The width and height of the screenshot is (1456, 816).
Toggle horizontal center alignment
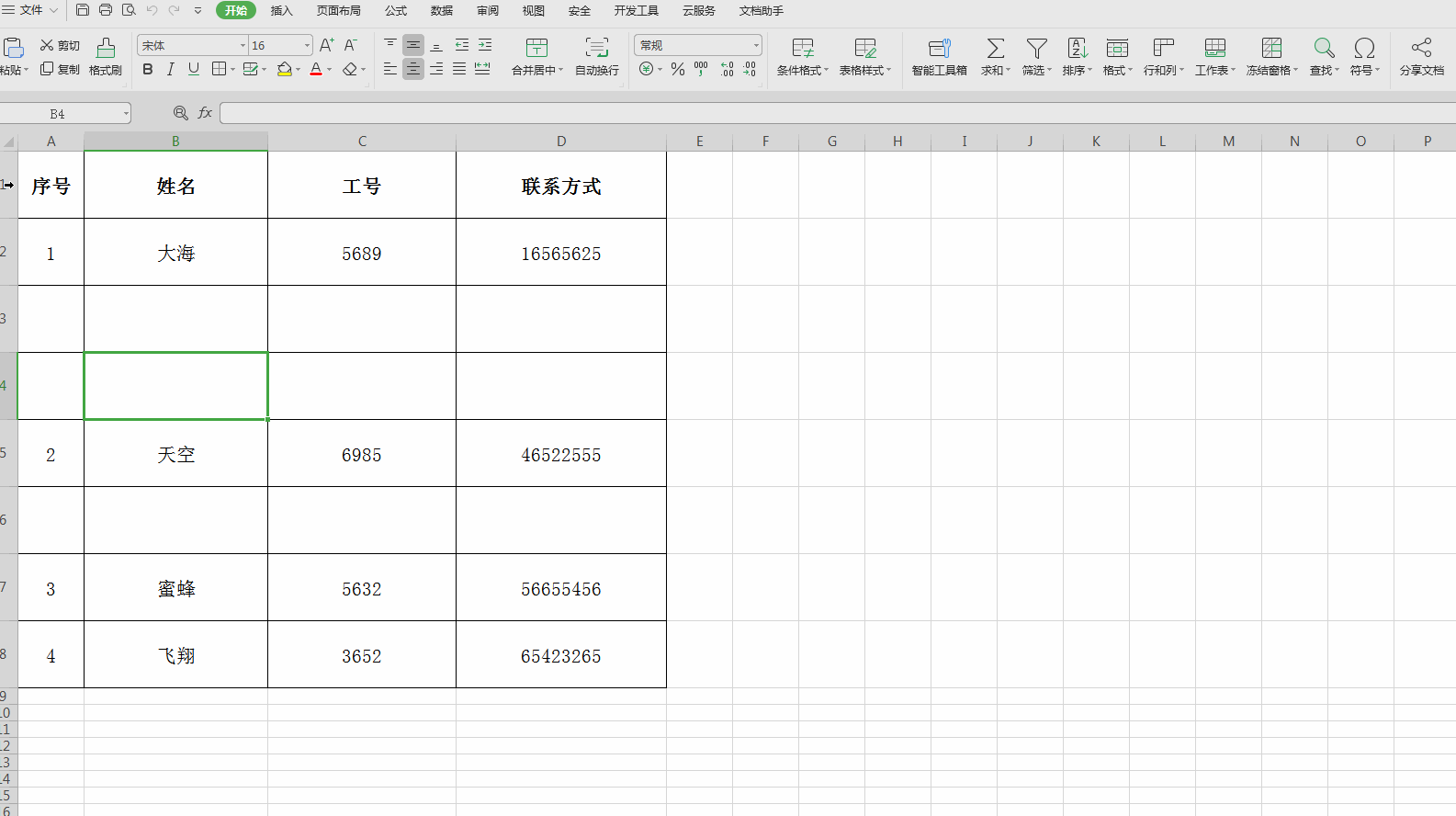[x=413, y=69]
